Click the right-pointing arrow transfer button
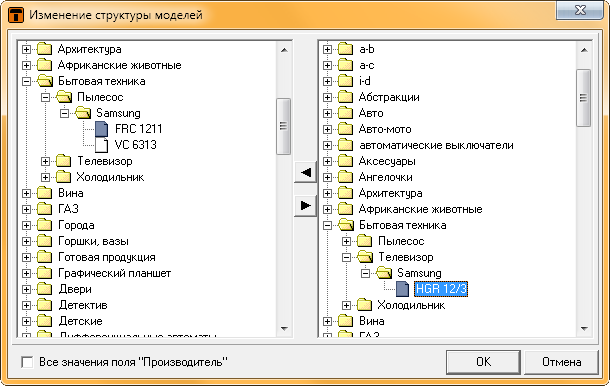This screenshot has height=386, width=610. click(305, 205)
